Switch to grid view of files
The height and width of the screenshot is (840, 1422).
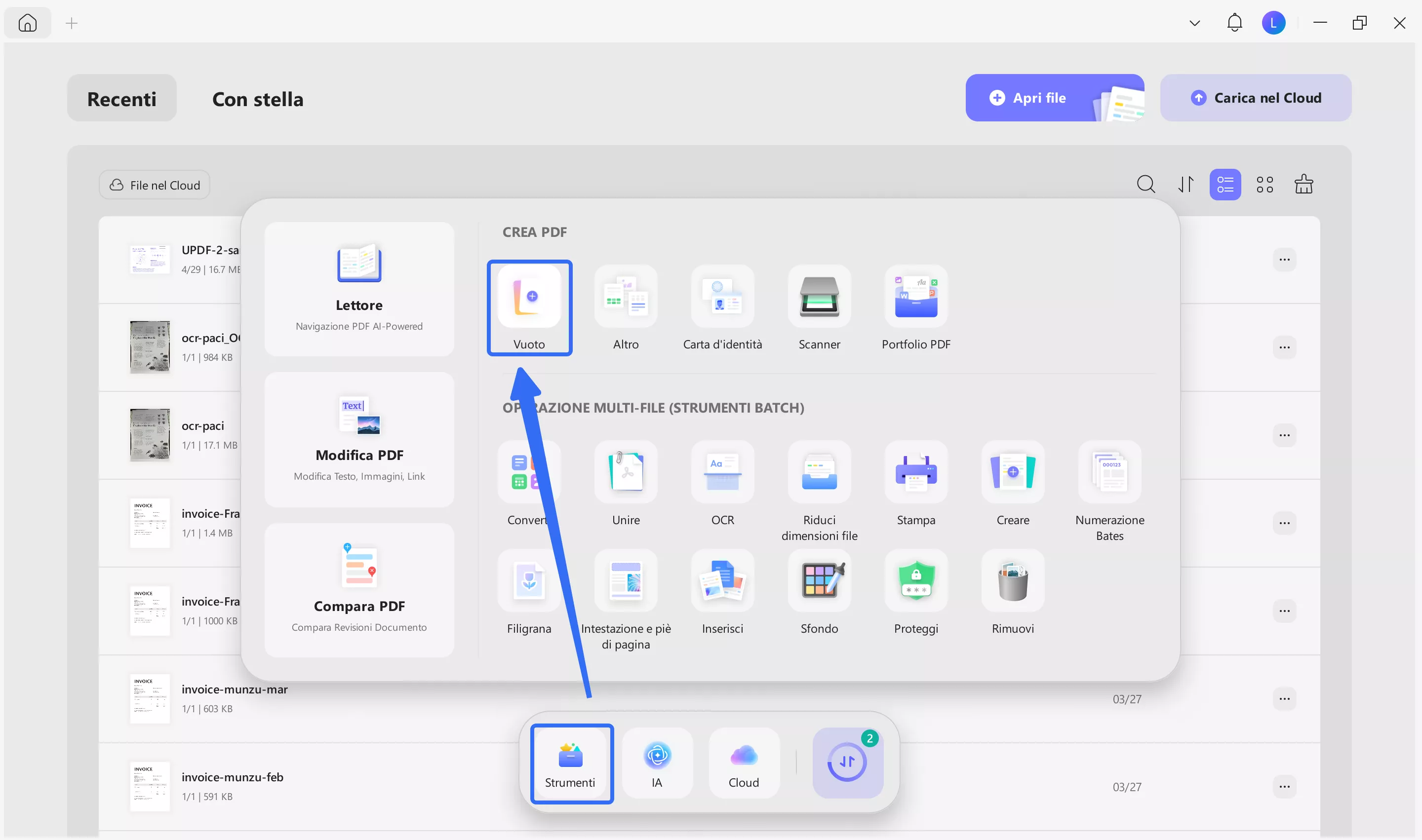(x=1264, y=184)
